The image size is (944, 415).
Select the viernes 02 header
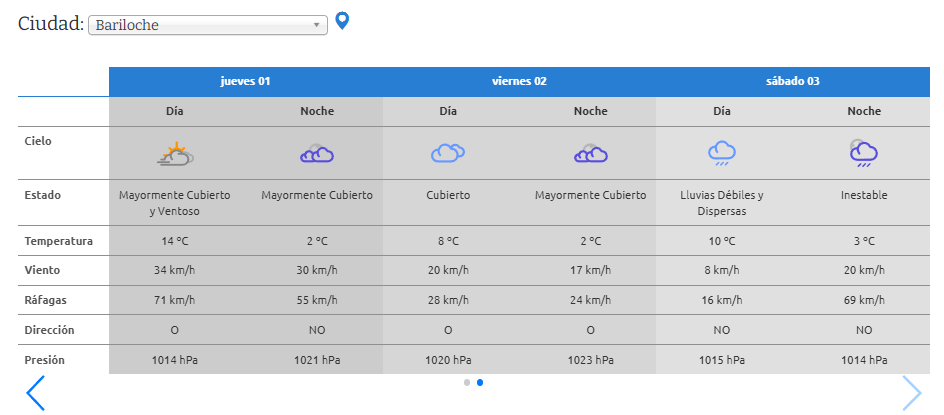point(519,81)
